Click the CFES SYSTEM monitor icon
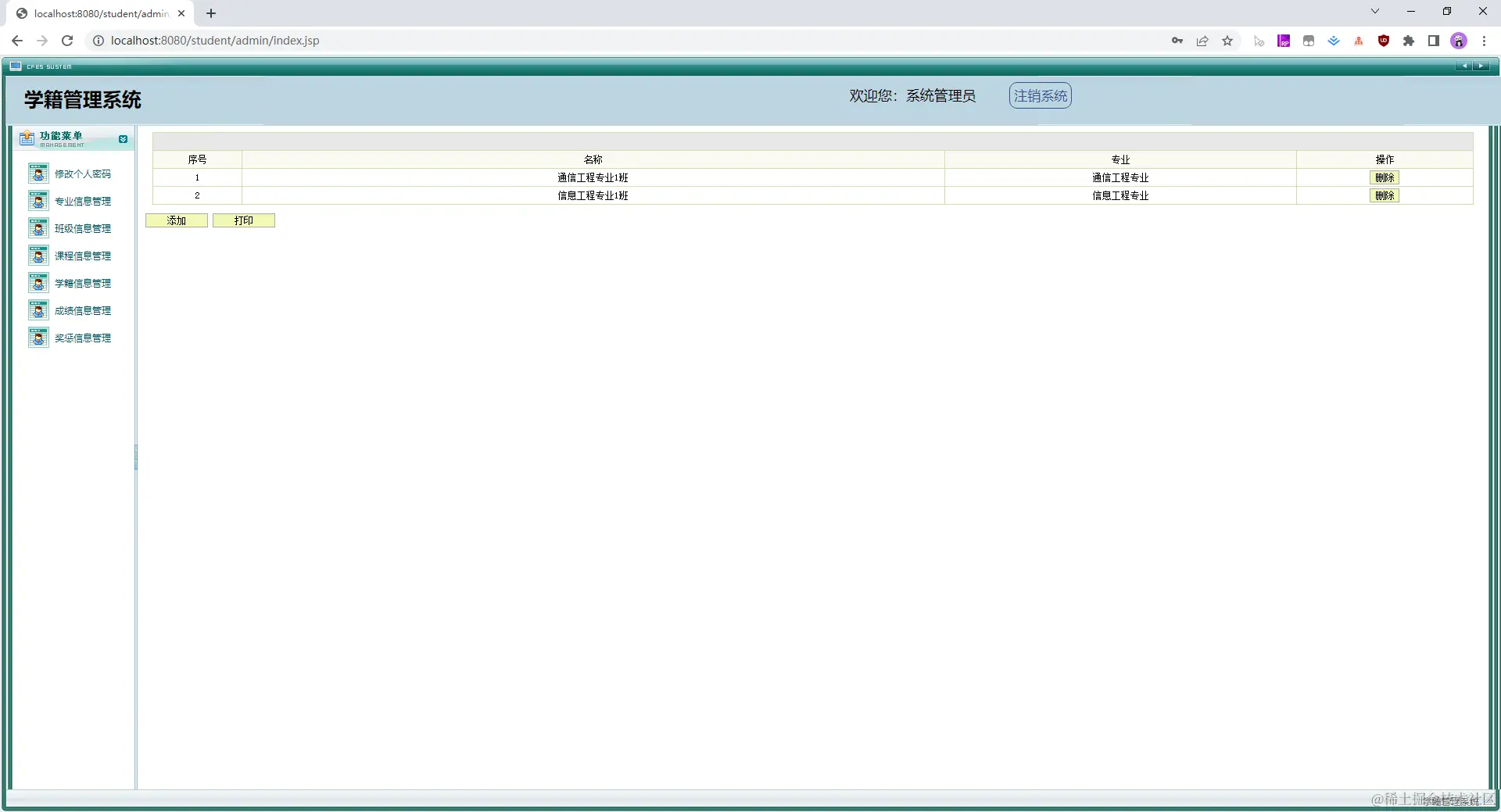 16,66
